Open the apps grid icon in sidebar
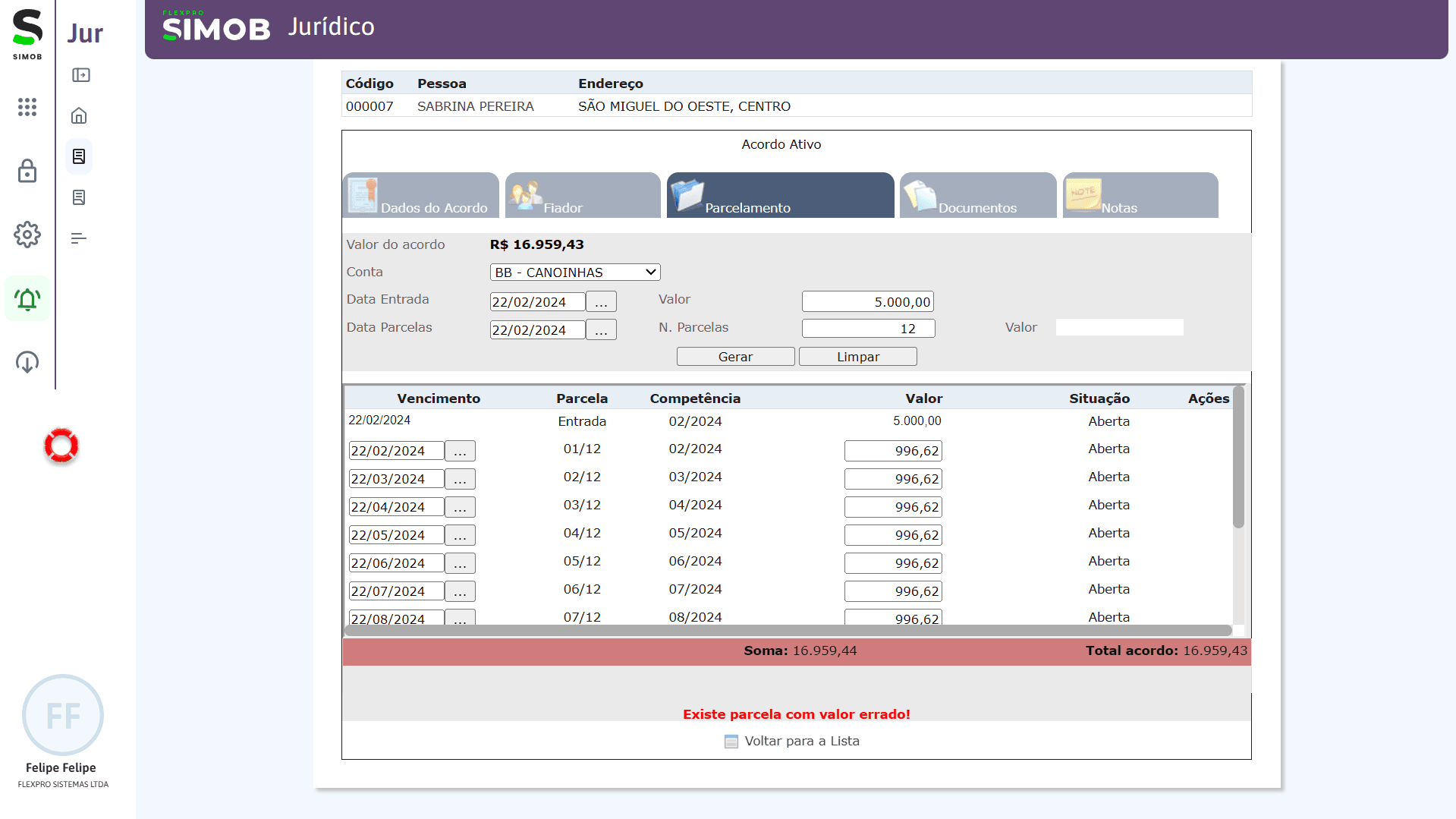Viewport: 1456px width, 819px height. click(x=27, y=107)
